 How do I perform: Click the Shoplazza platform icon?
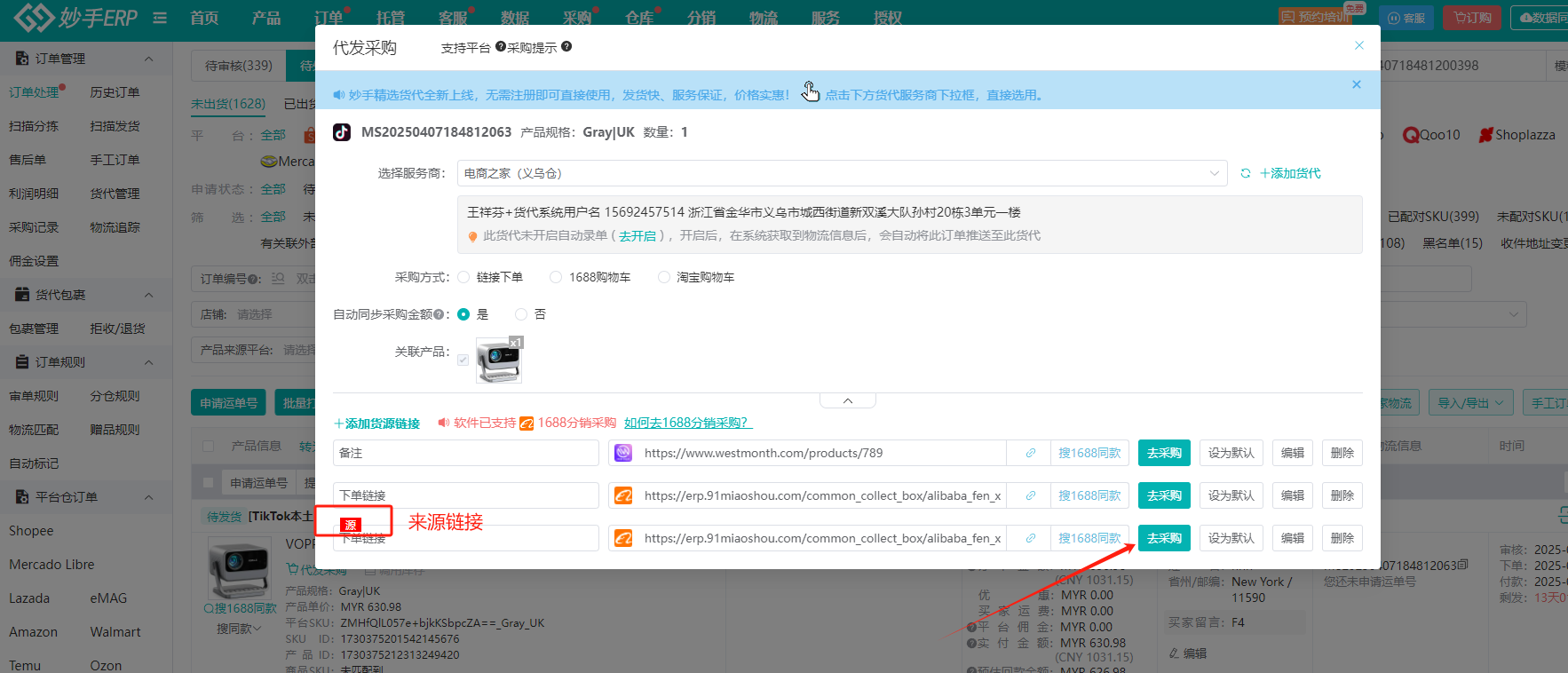click(x=1485, y=135)
